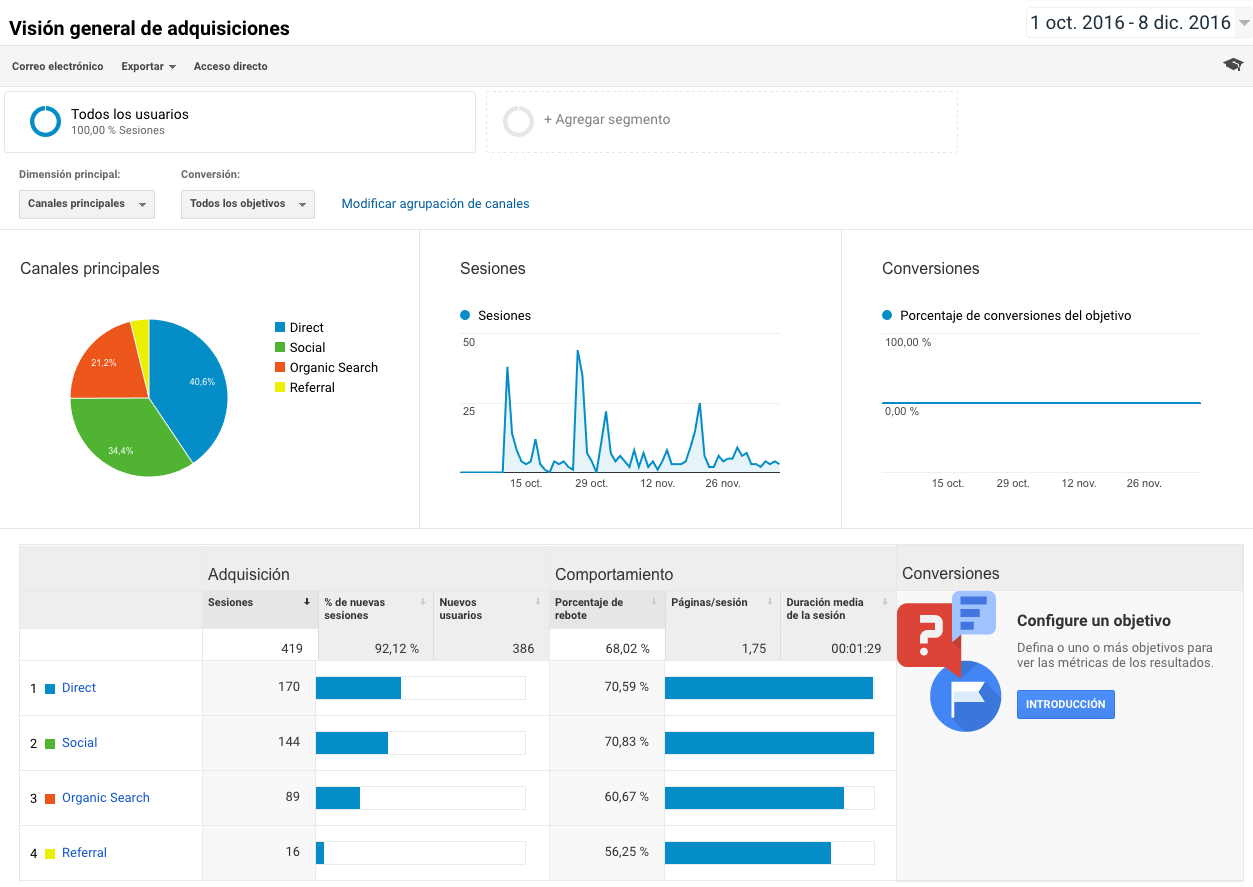Click the INTRODUCCIÓN button

pyautogui.click(x=1065, y=704)
